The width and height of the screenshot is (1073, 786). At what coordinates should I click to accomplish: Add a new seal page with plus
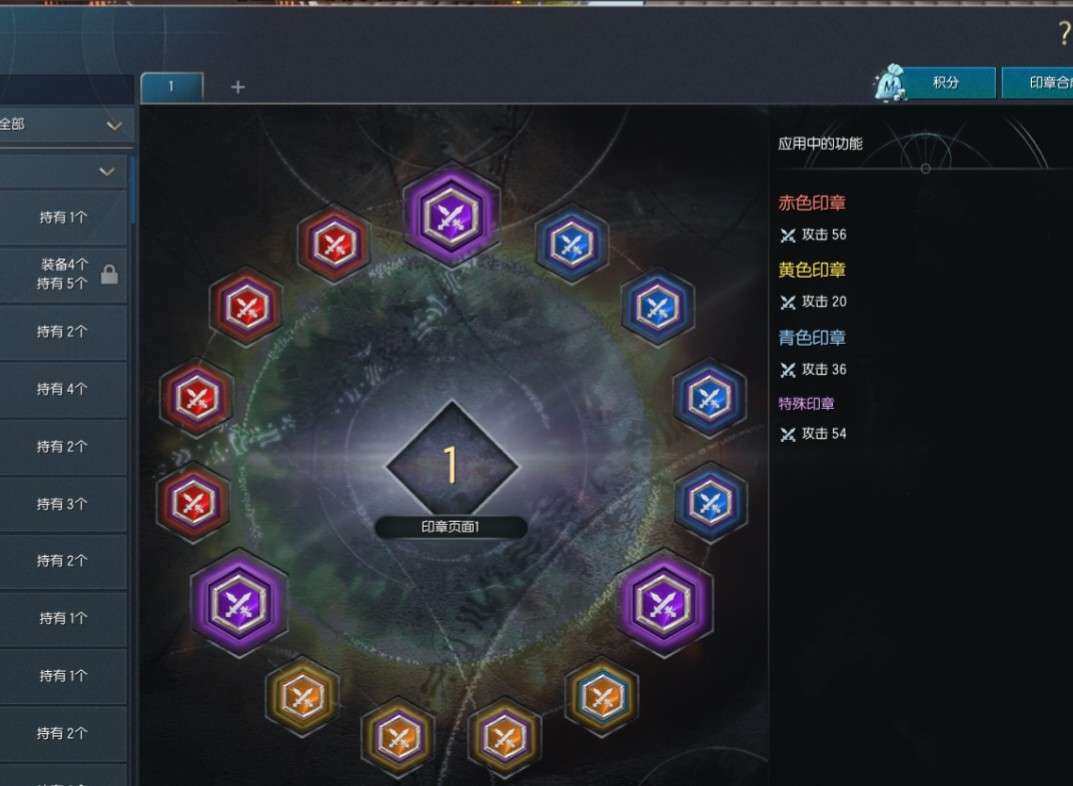237,87
